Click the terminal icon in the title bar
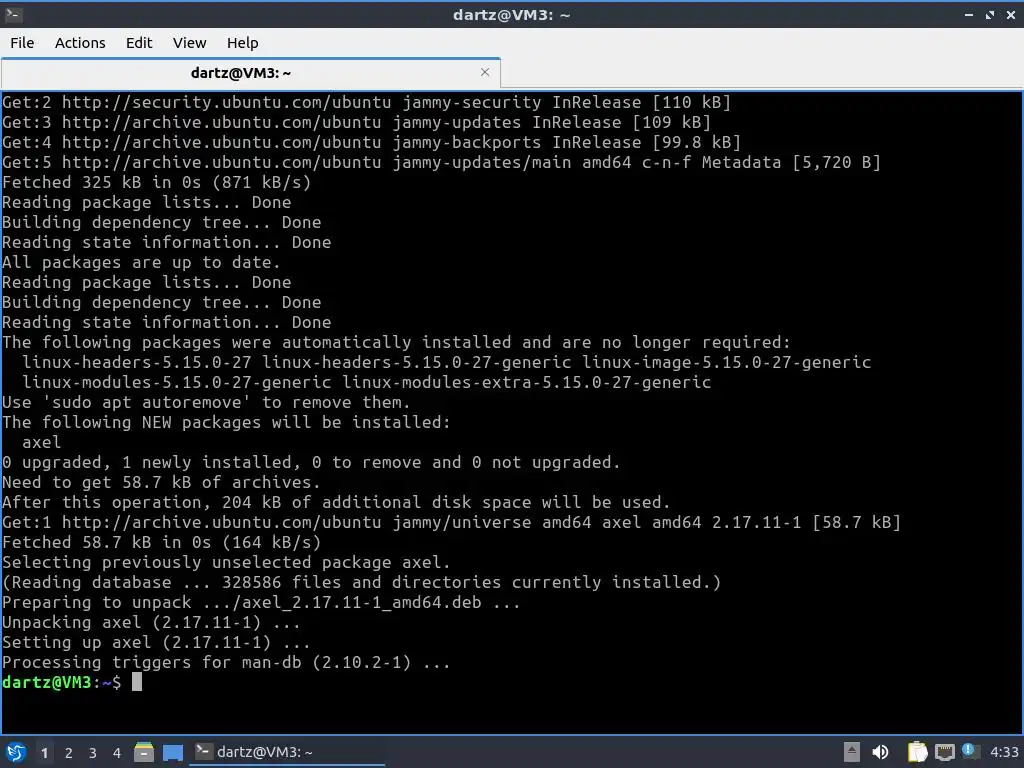 (13, 14)
